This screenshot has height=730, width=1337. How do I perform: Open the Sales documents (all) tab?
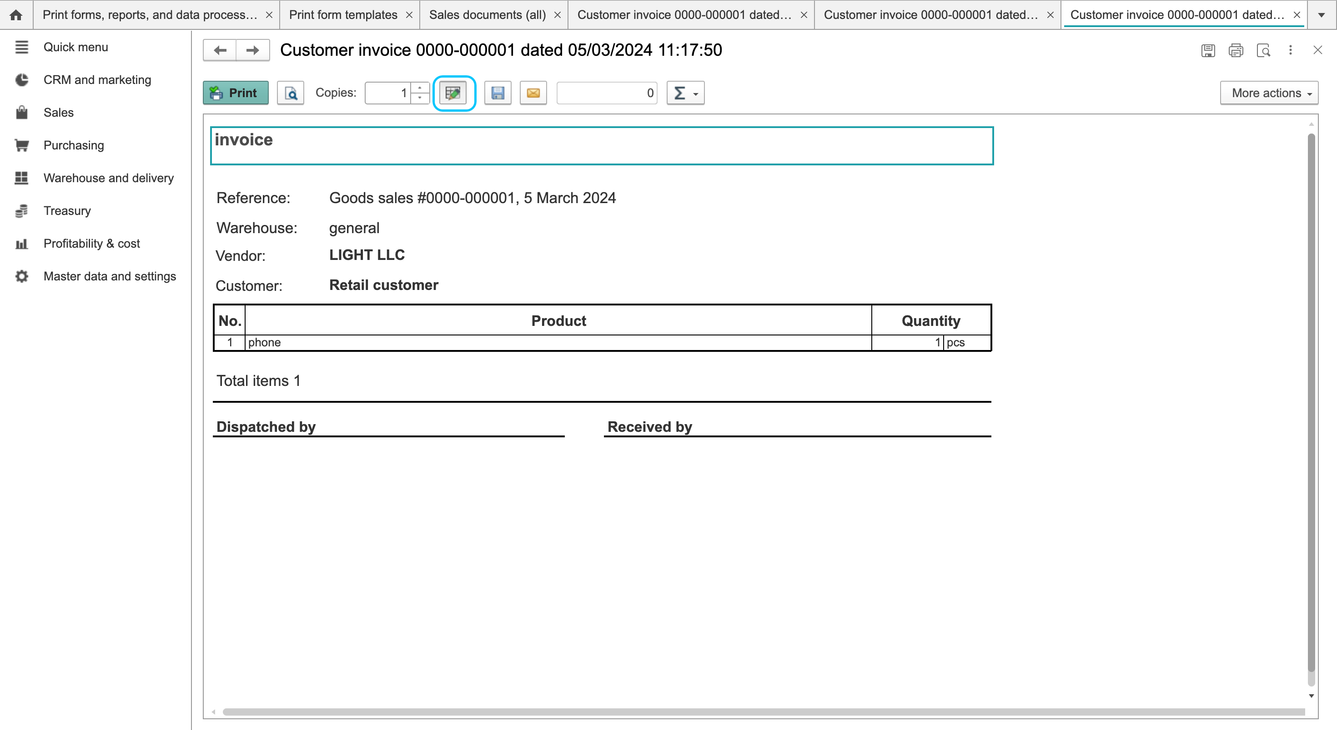[x=487, y=15]
